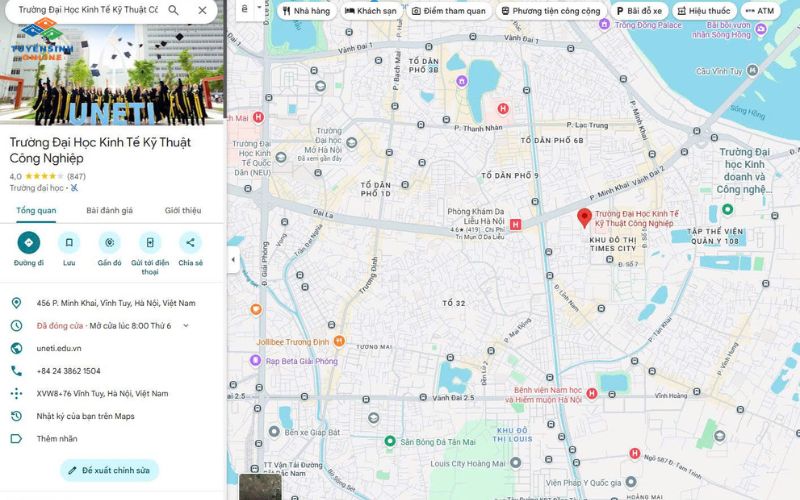Click Louis City Hoàng Mai marker
Image resolution: width=800 pixels, height=500 pixels.
[516, 462]
